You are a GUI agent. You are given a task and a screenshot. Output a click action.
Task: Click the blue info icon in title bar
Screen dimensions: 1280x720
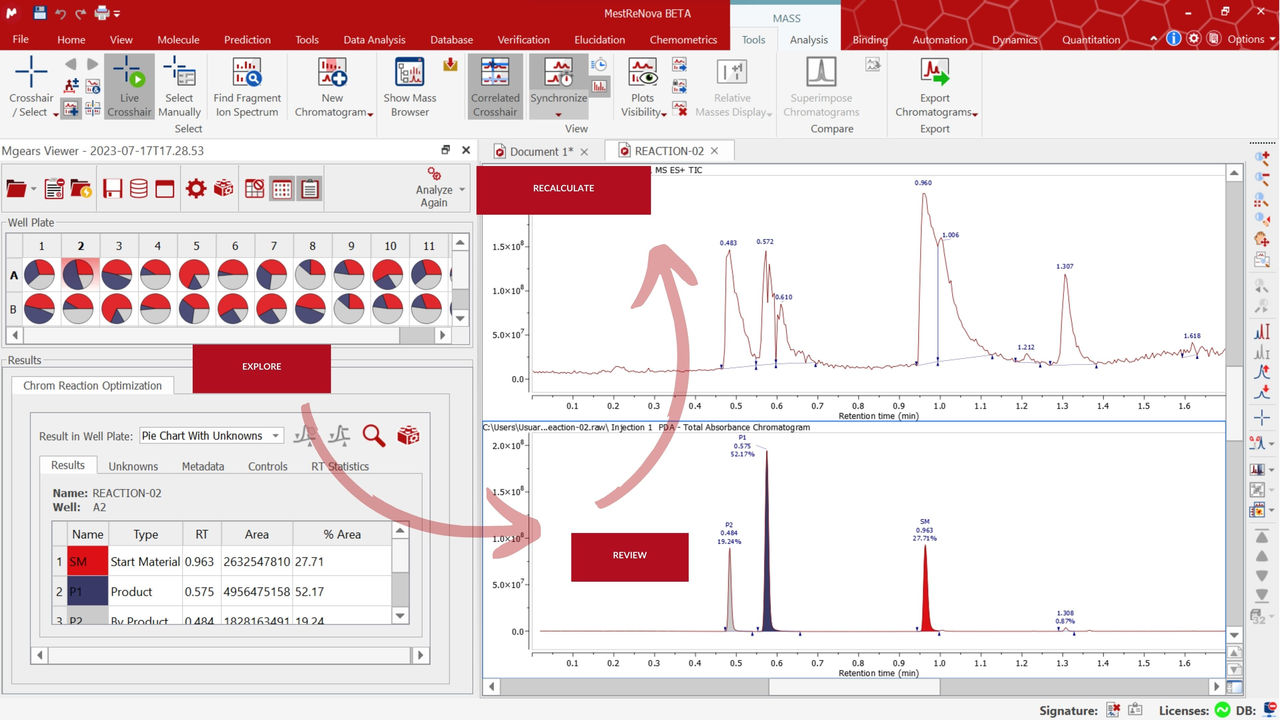point(1174,39)
